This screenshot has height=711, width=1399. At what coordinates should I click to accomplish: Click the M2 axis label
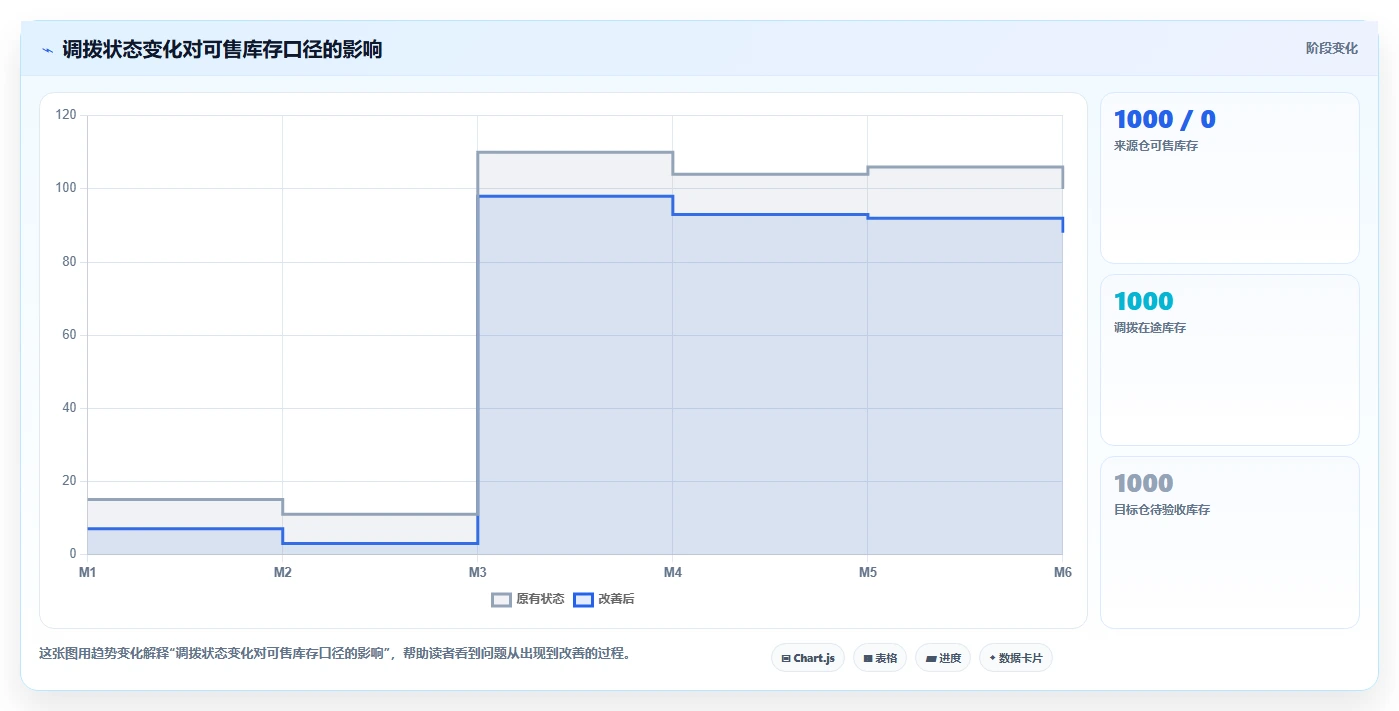click(x=283, y=572)
